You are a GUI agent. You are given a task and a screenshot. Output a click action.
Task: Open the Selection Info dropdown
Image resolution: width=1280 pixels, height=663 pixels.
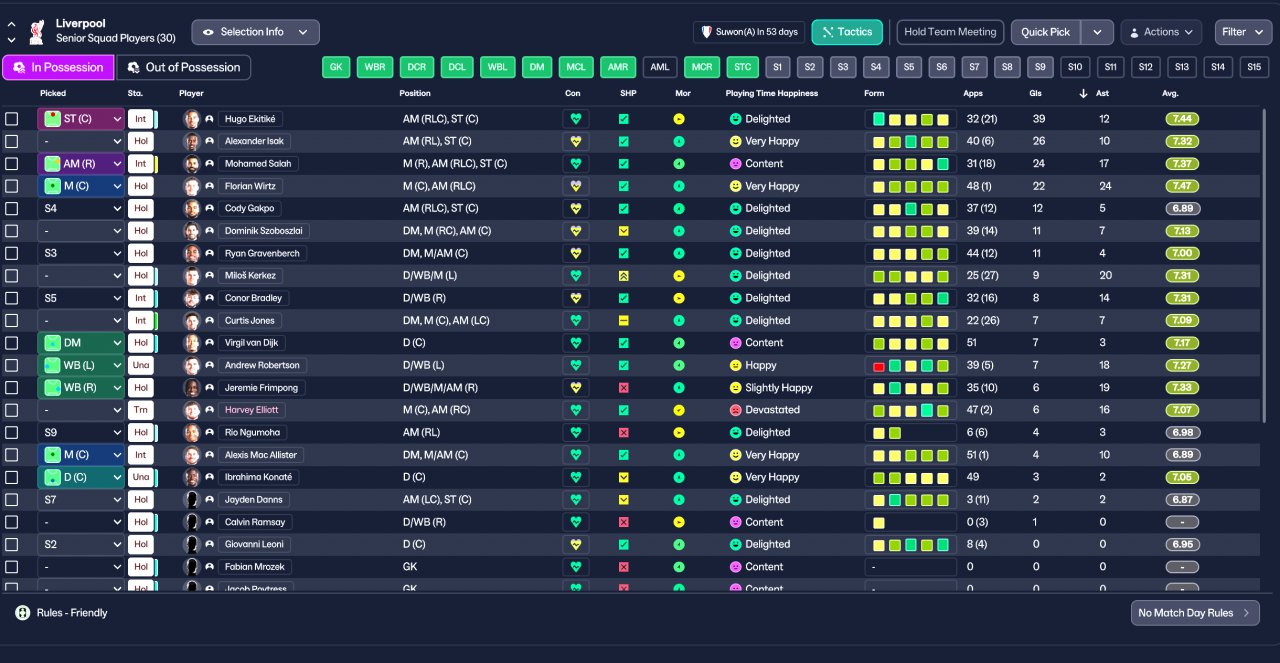coord(256,32)
